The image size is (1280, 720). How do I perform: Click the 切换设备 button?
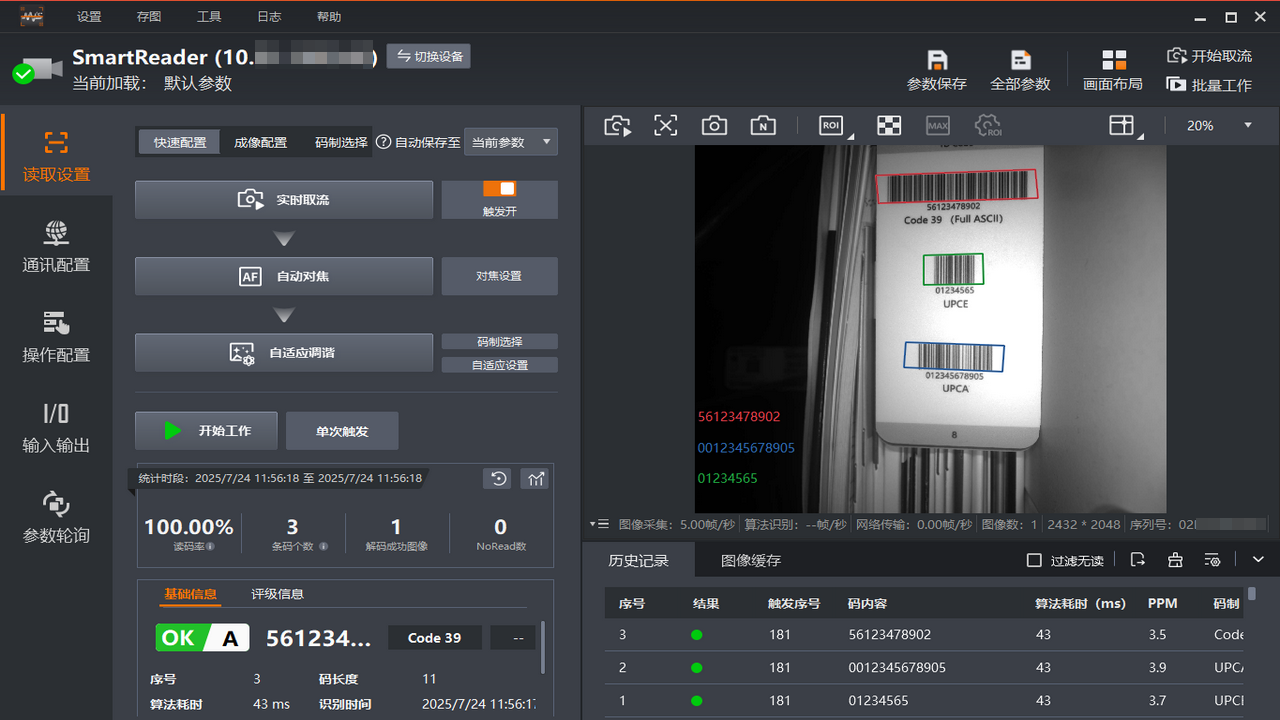coord(429,57)
